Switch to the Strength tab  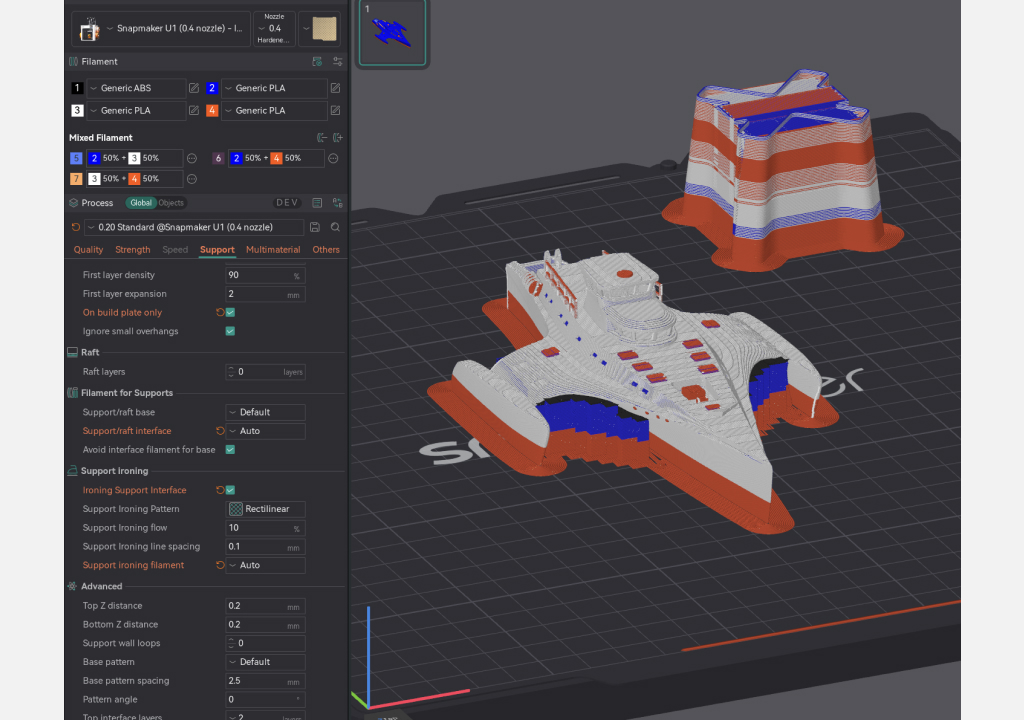coord(133,250)
